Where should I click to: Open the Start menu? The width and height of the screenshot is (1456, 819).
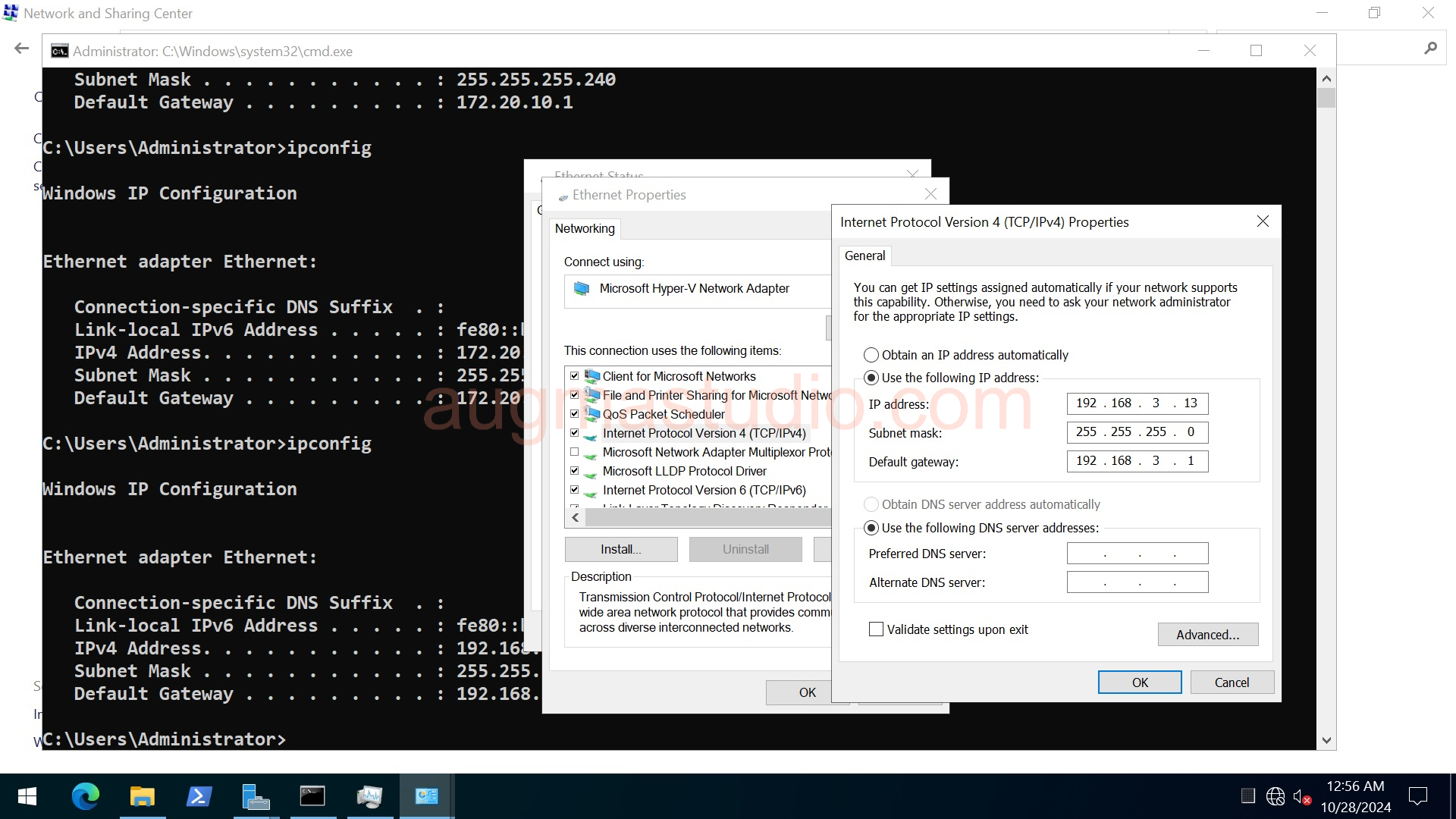coord(27,795)
